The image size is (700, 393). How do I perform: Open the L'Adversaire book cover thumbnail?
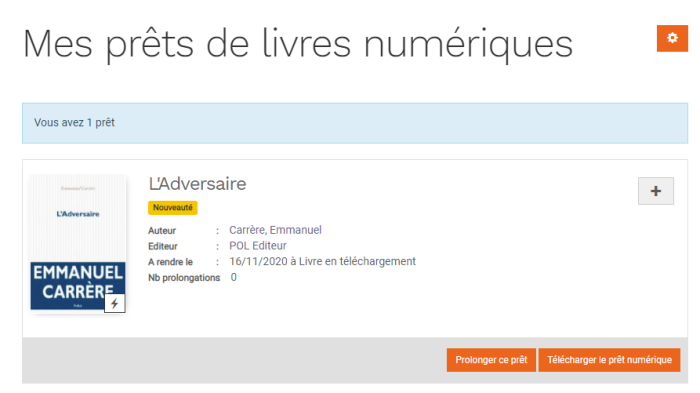[x=78, y=243]
